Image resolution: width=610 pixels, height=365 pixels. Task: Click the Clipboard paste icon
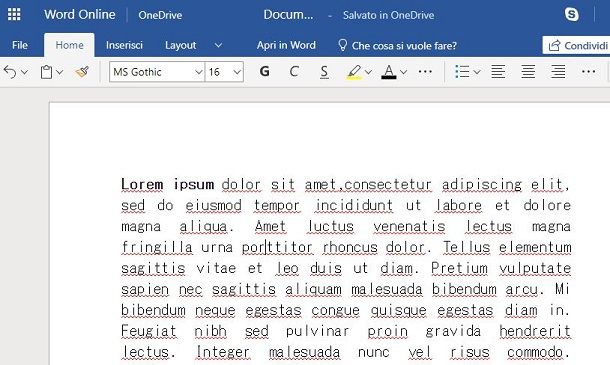point(47,72)
